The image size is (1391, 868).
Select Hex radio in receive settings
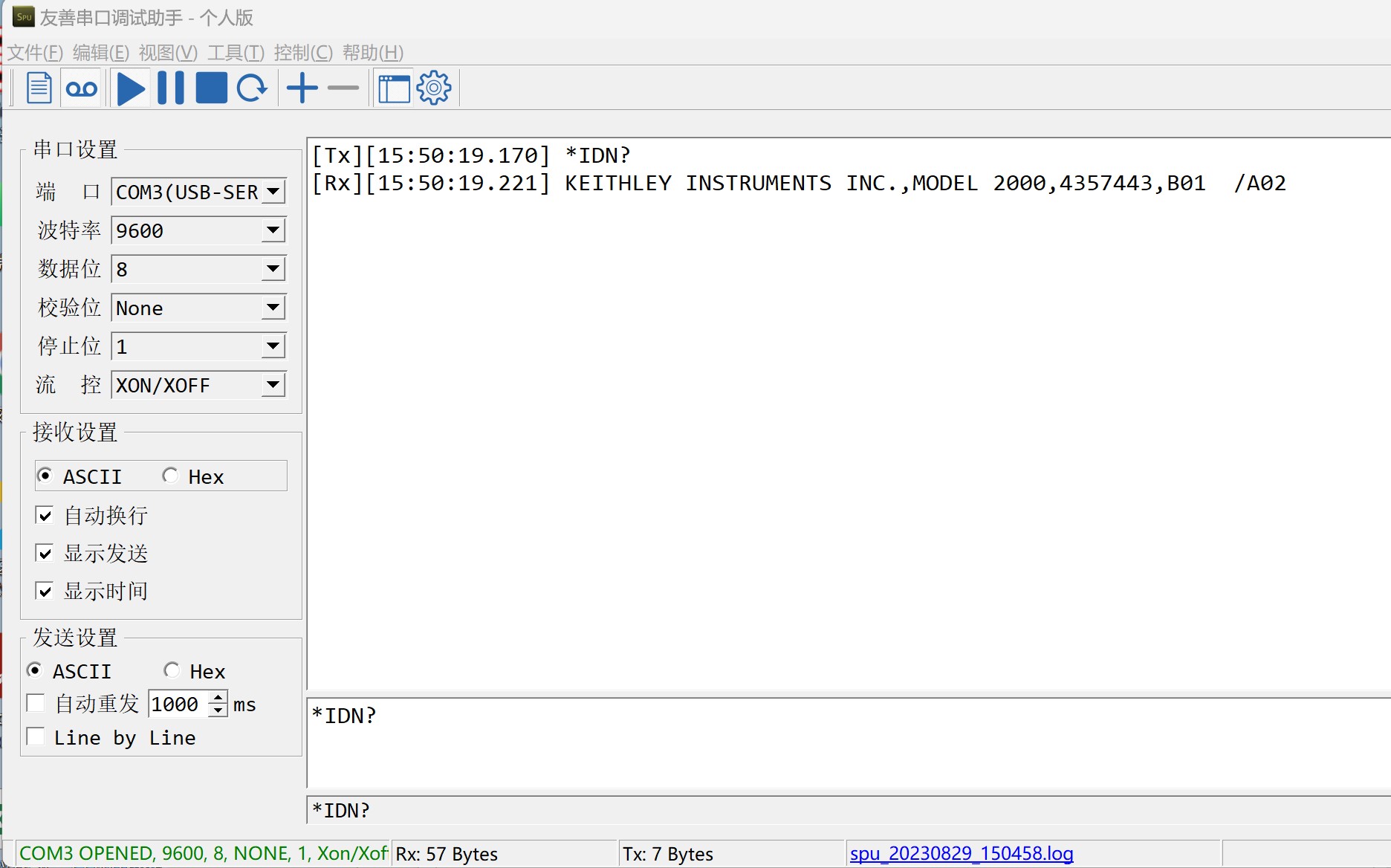[171, 476]
